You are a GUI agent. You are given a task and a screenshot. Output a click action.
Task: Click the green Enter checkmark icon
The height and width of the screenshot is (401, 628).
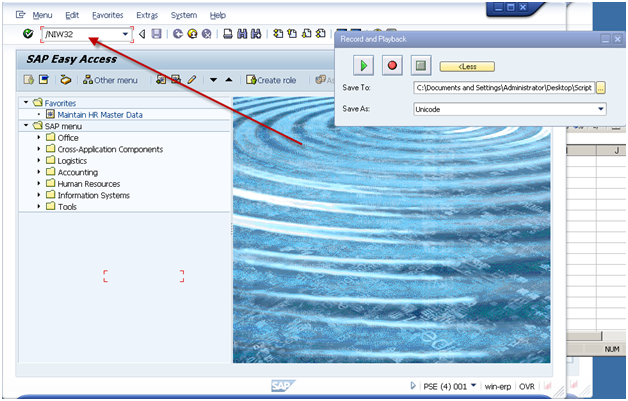tap(28, 34)
